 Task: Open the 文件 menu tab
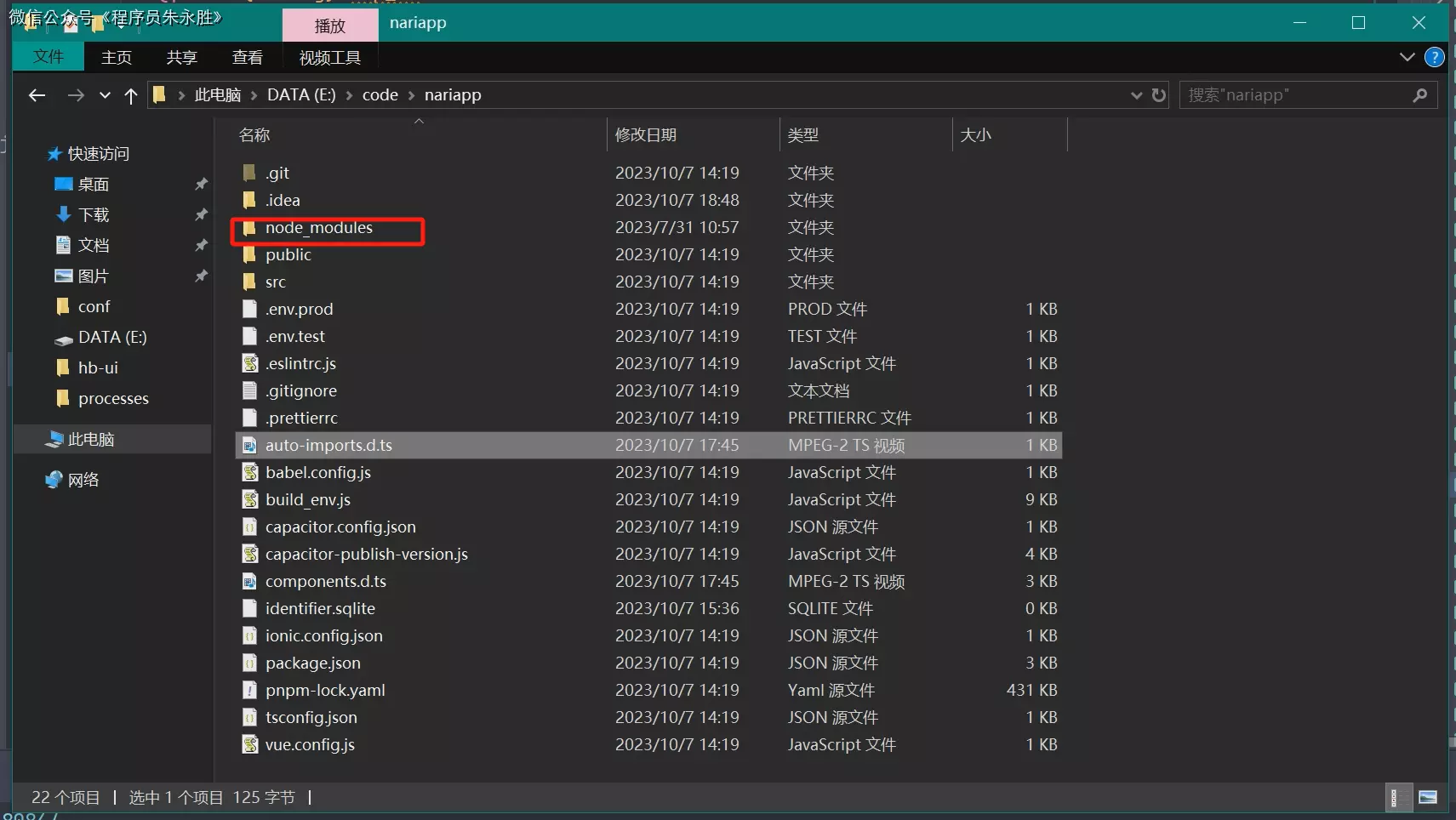pyautogui.click(x=49, y=57)
